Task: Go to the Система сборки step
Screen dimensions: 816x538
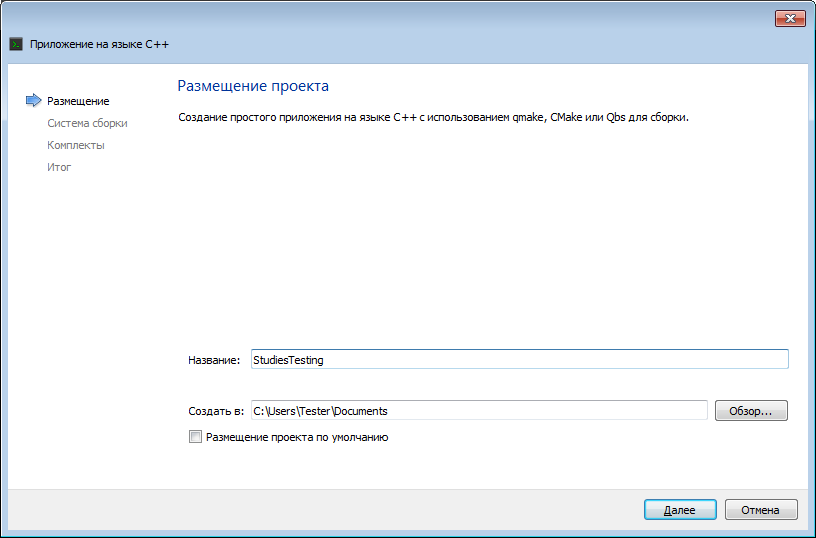Action: click(87, 123)
